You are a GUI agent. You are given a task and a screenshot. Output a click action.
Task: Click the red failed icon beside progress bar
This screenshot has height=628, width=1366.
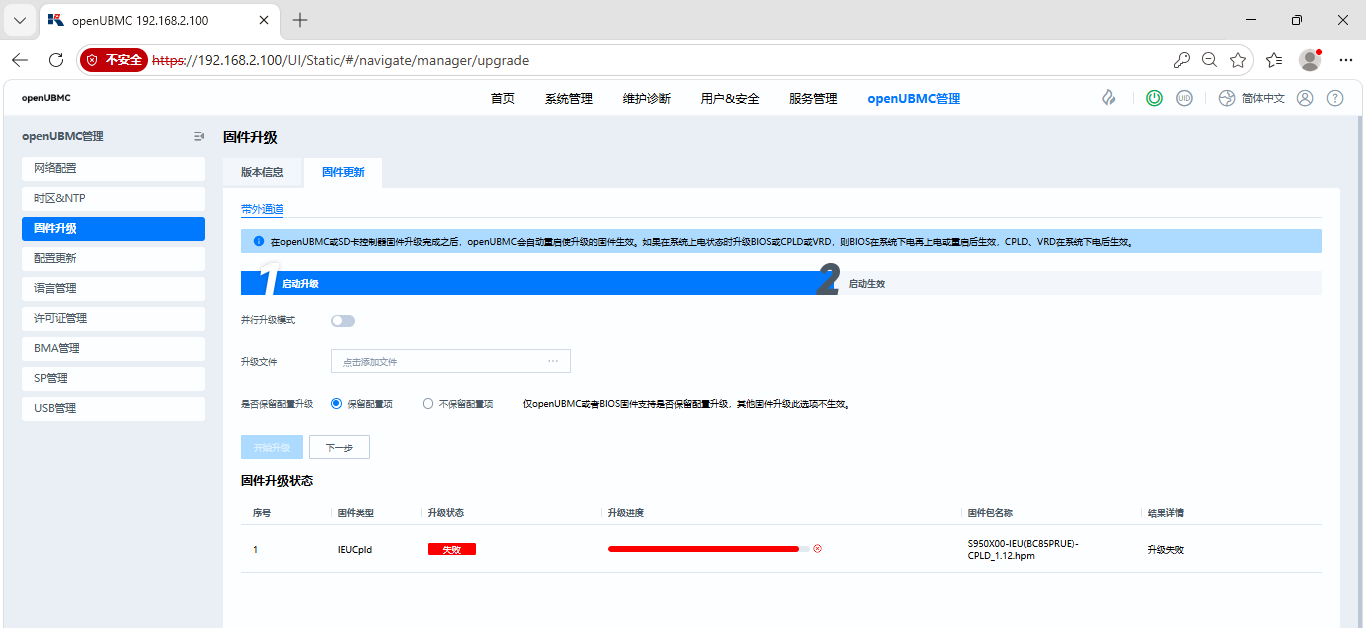pyautogui.click(x=817, y=549)
